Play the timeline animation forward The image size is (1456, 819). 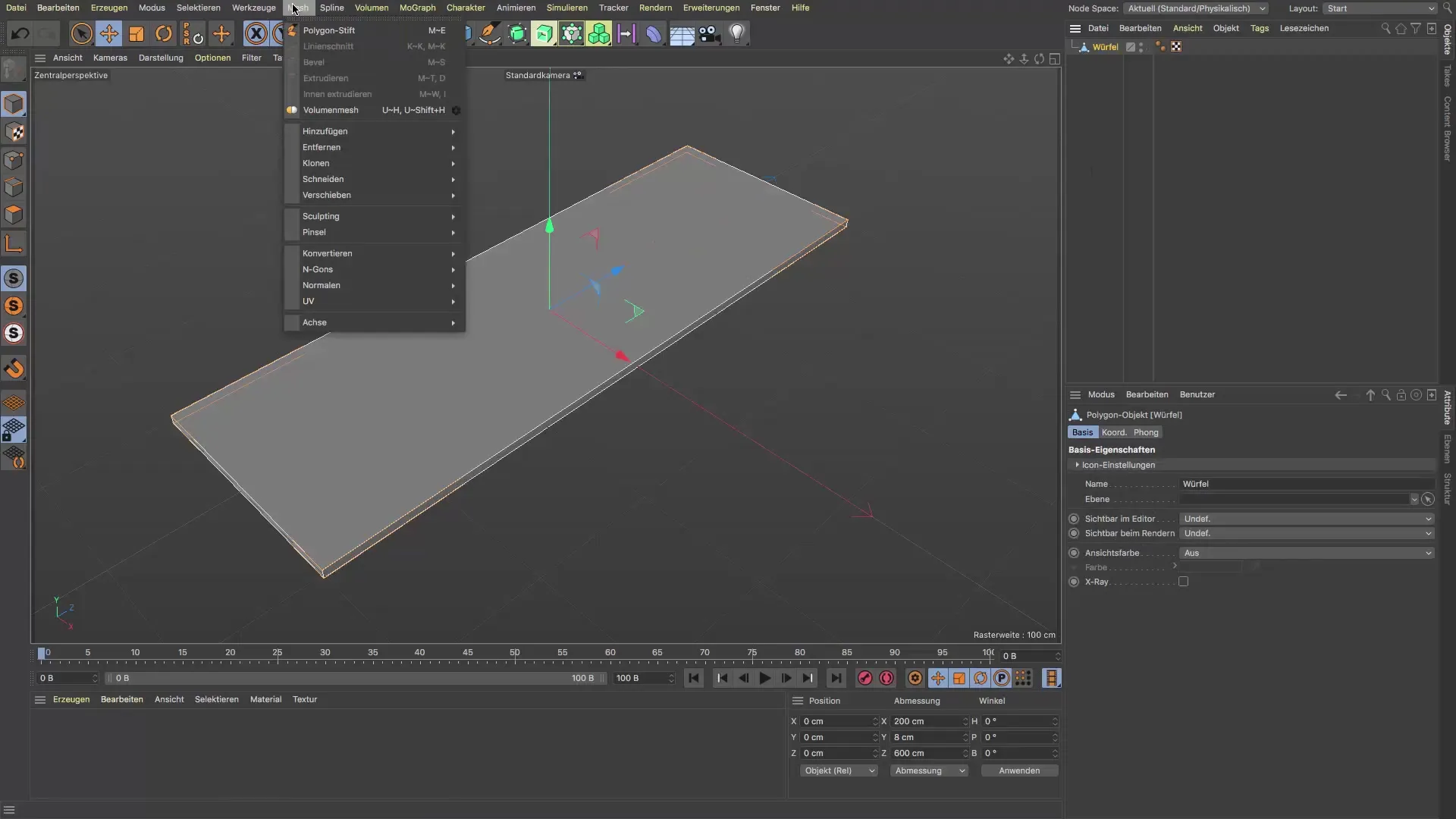pos(764,678)
